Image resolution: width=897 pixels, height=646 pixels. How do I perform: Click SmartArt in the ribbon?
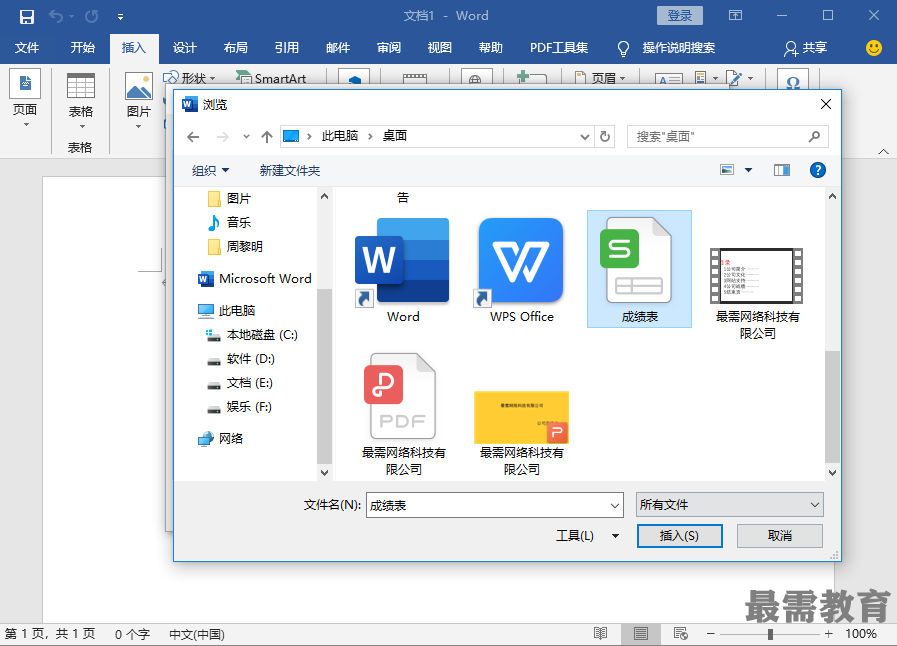coord(272,78)
